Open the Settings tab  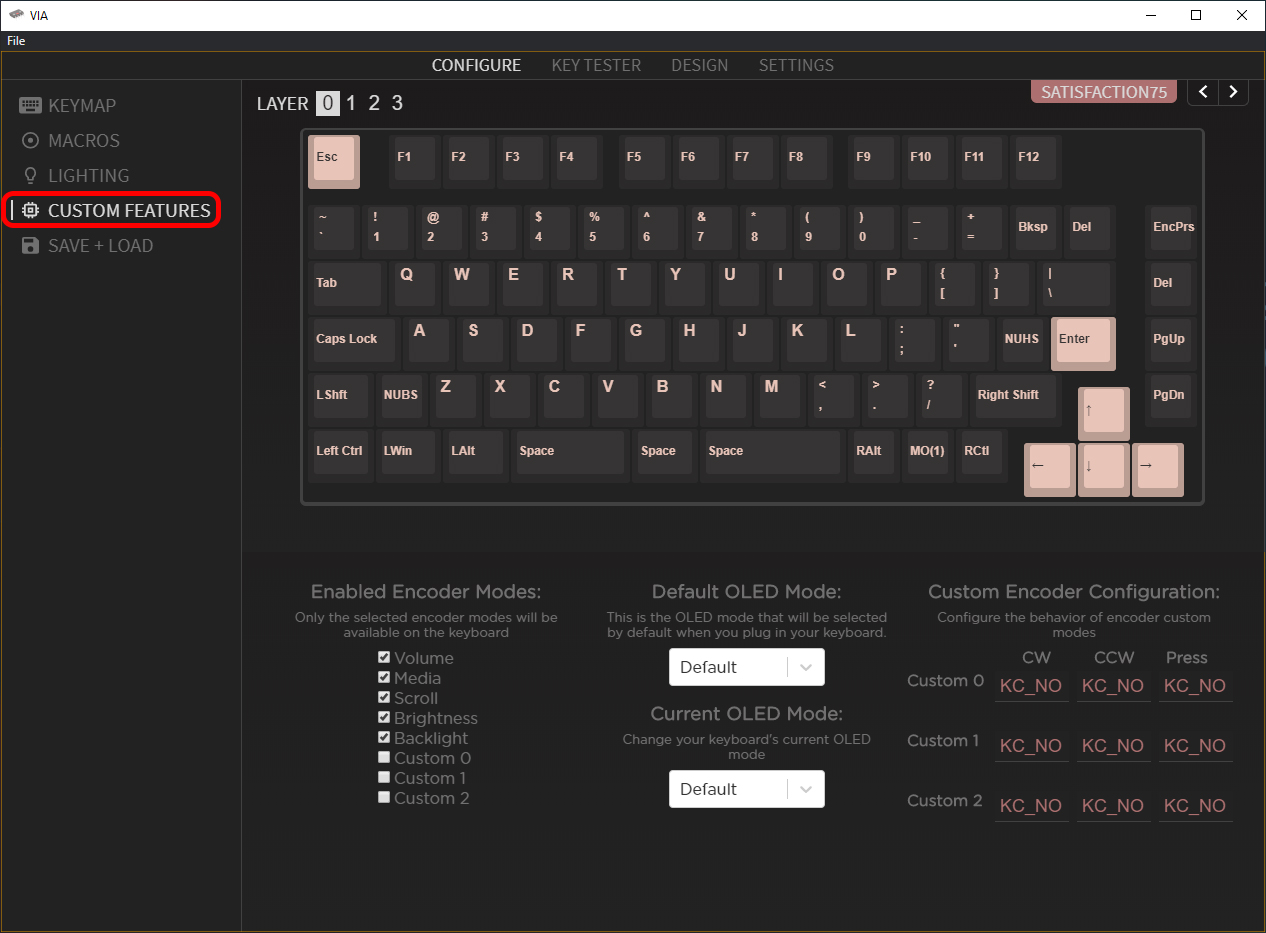(796, 65)
